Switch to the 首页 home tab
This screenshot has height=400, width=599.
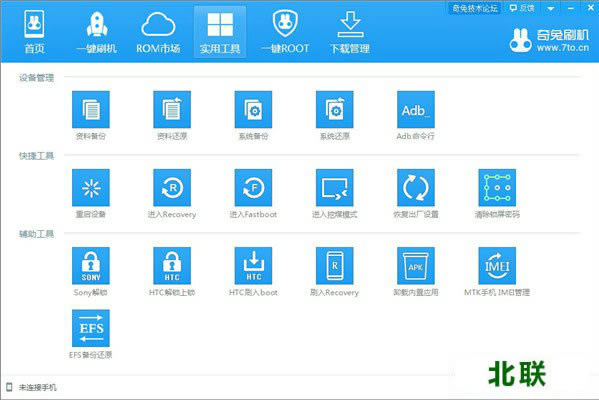[x=34, y=32]
